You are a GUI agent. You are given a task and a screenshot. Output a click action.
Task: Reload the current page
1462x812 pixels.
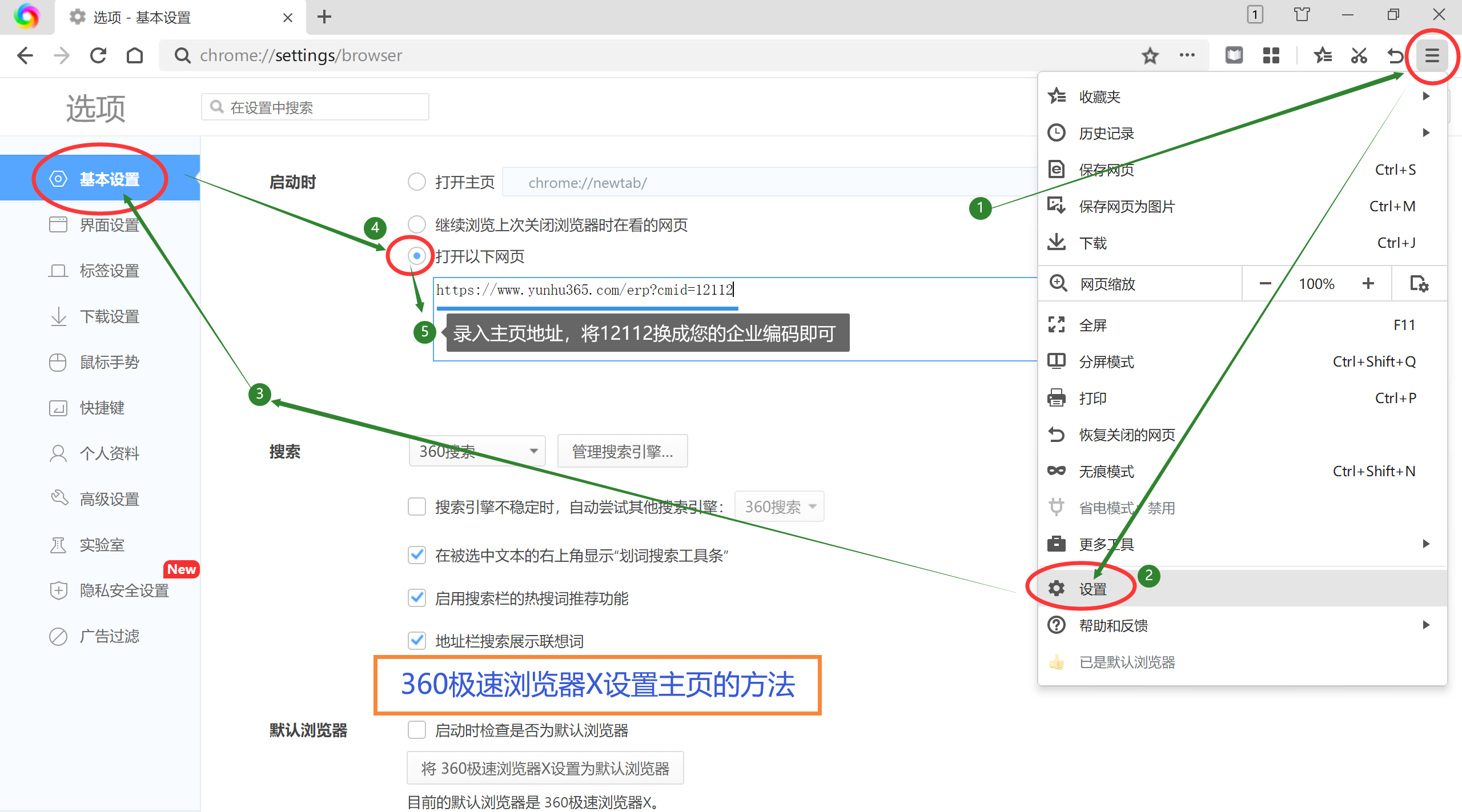[x=98, y=55]
